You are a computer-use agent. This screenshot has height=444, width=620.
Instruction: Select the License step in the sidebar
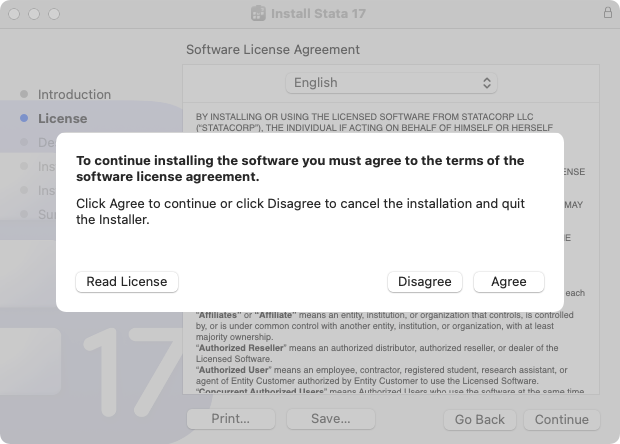[62, 118]
